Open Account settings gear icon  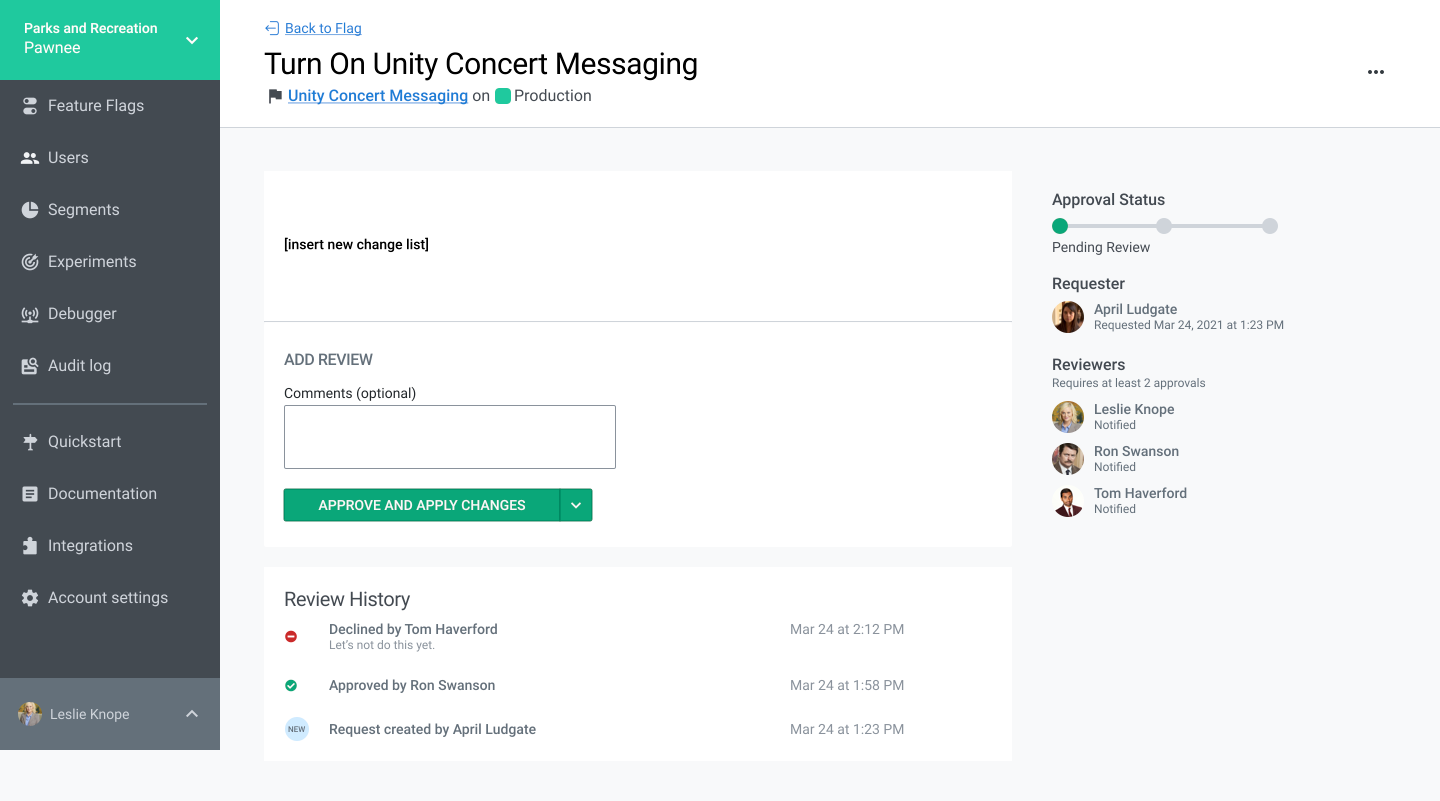[x=30, y=598]
